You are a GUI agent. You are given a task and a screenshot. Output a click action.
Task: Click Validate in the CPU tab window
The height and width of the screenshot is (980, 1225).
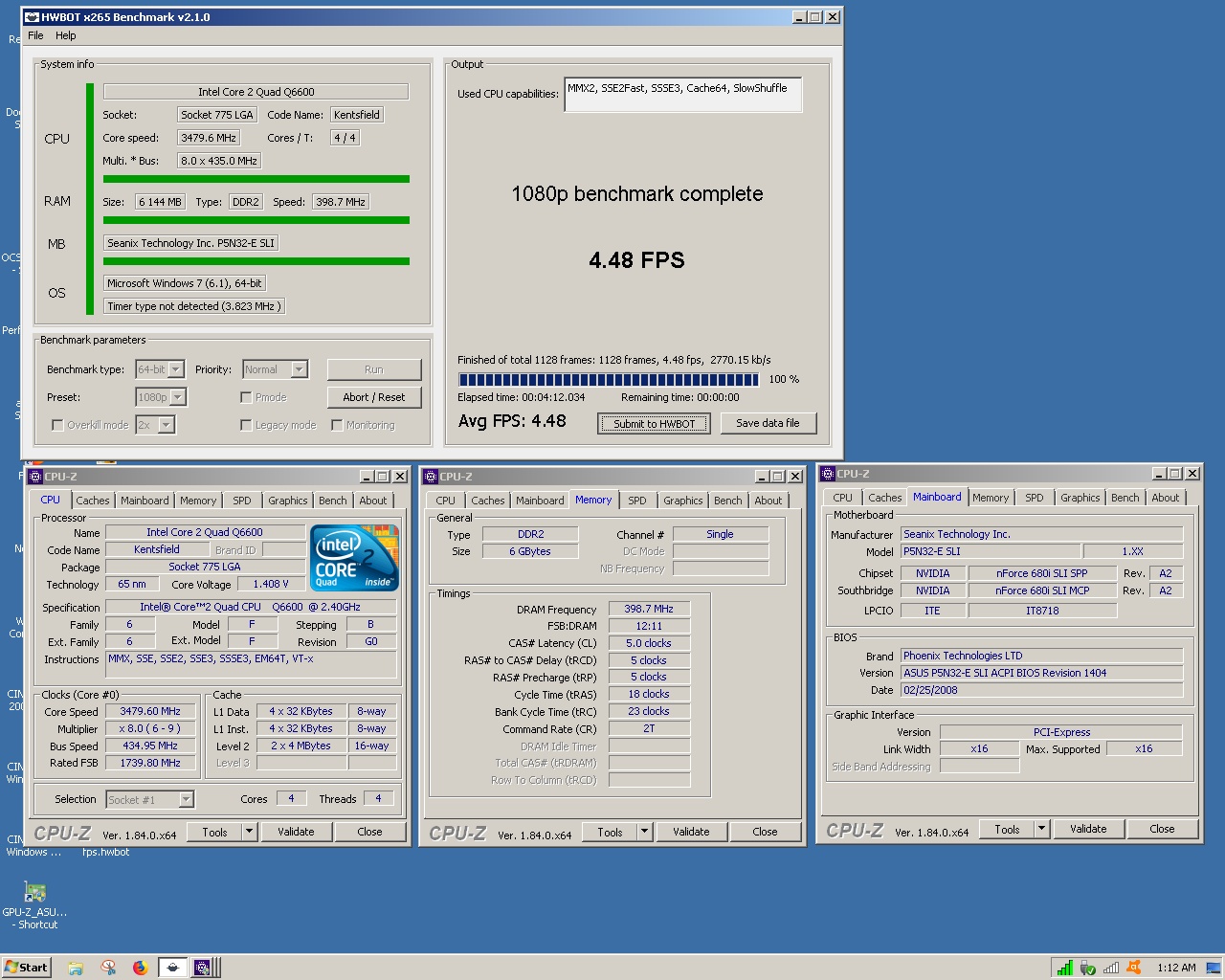click(296, 832)
